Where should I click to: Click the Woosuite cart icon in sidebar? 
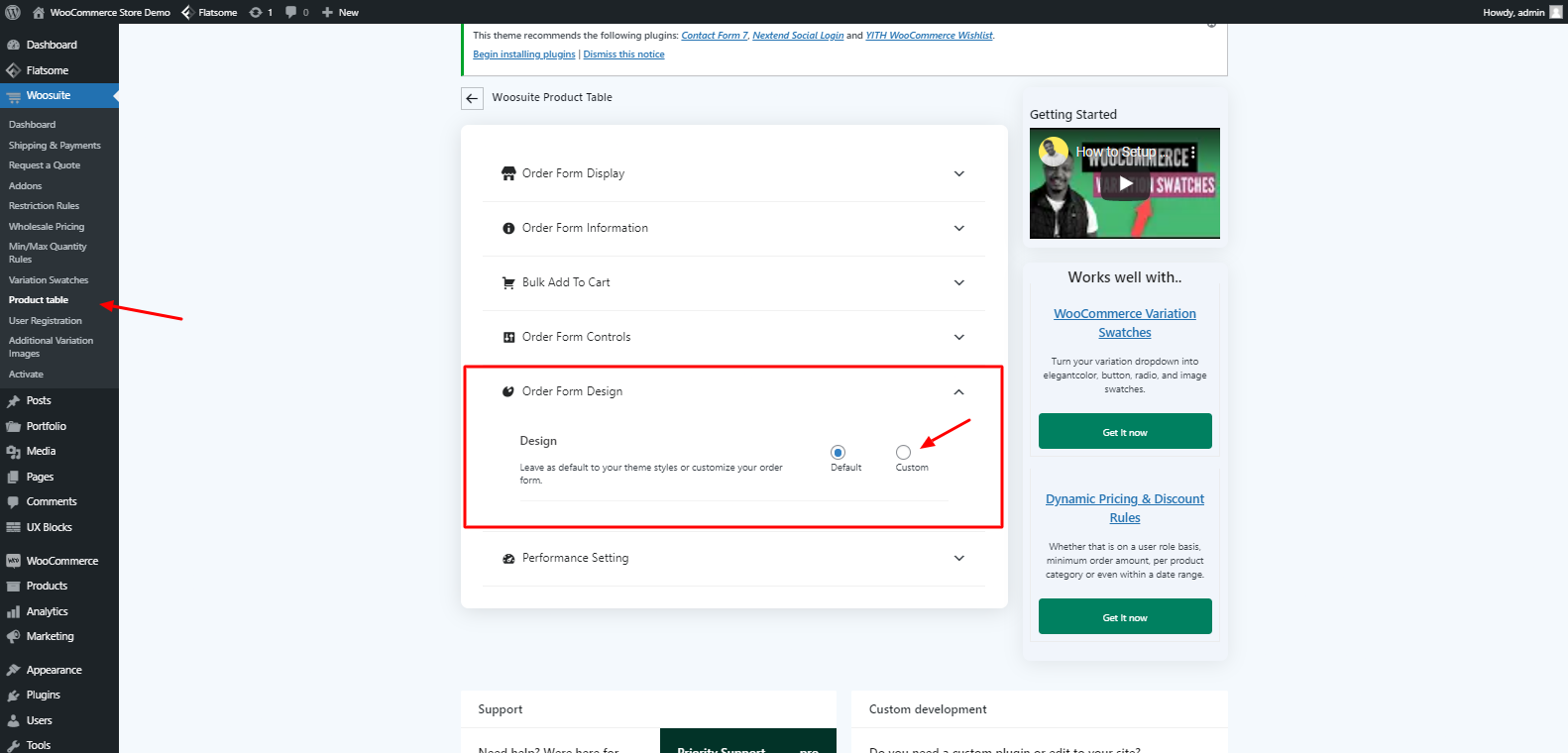pos(13,96)
